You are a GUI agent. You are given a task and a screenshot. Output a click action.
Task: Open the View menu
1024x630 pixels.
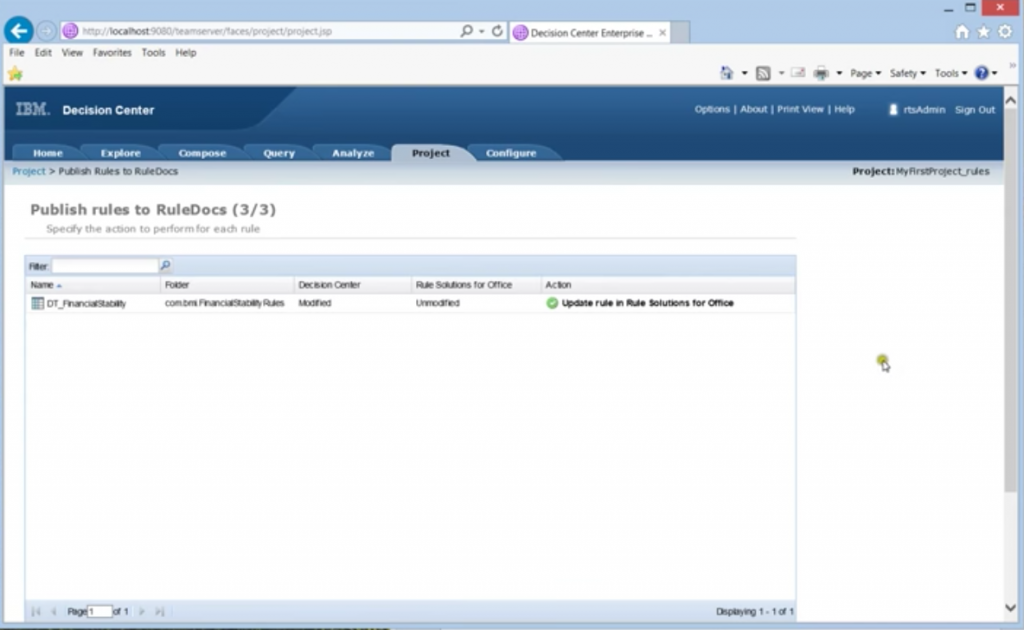click(x=72, y=53)
